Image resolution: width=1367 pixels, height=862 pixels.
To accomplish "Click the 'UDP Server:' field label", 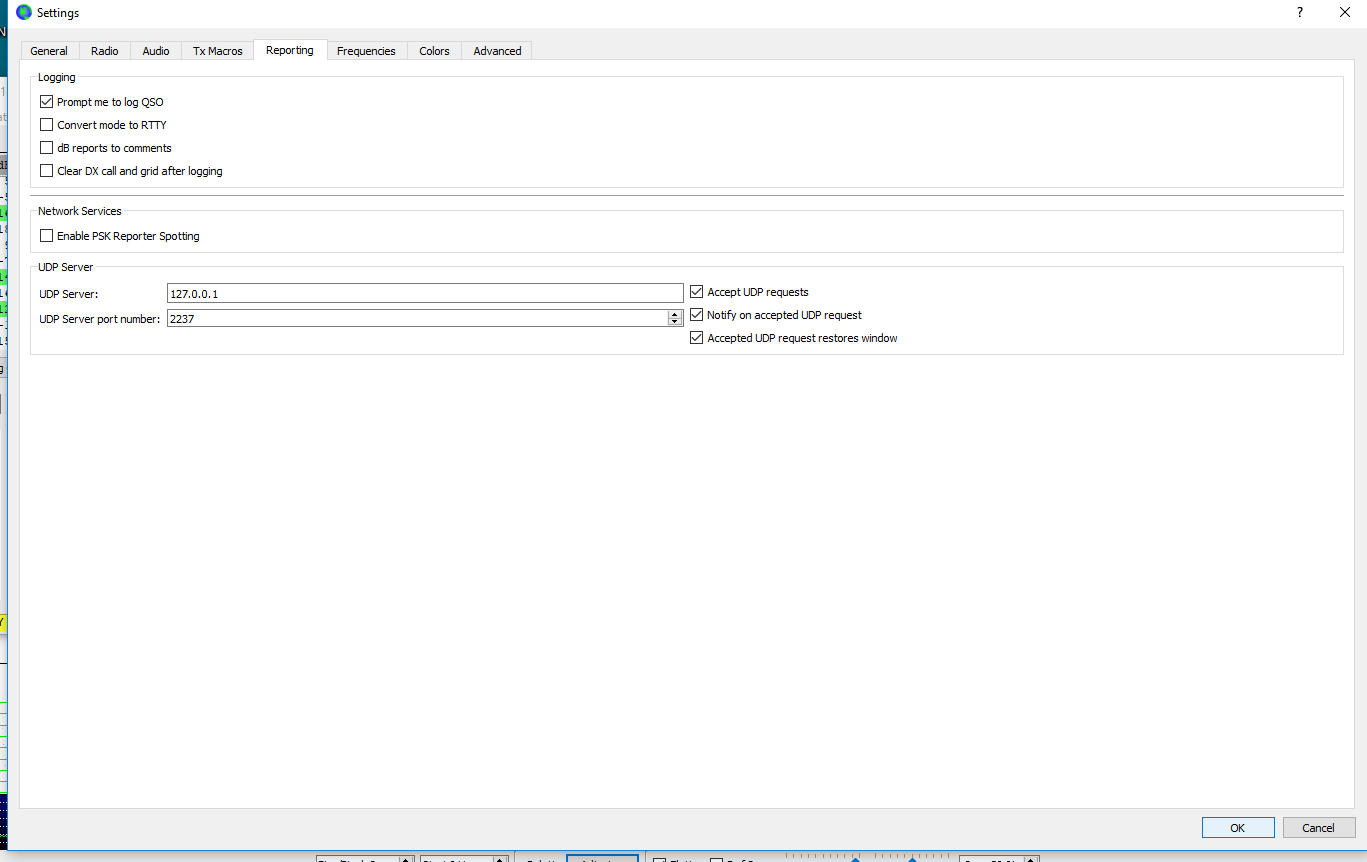I will (69, 294).
